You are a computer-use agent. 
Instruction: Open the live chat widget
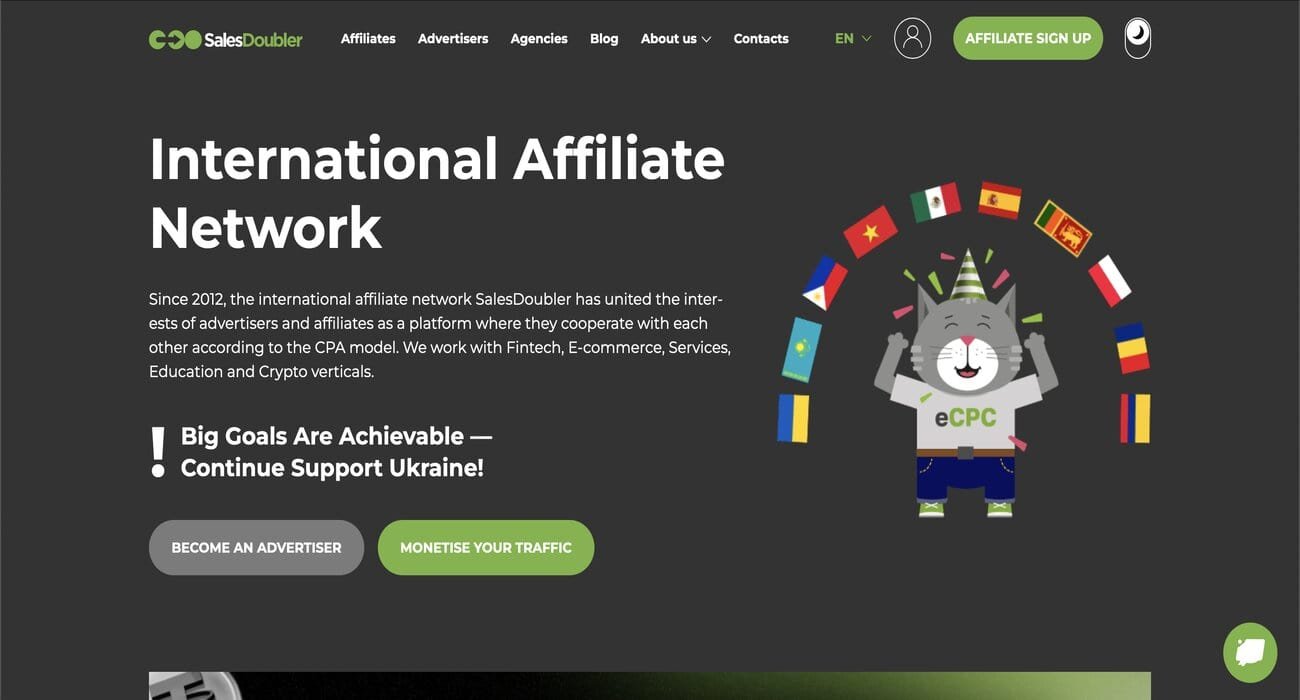click(x=1250, y=652)
